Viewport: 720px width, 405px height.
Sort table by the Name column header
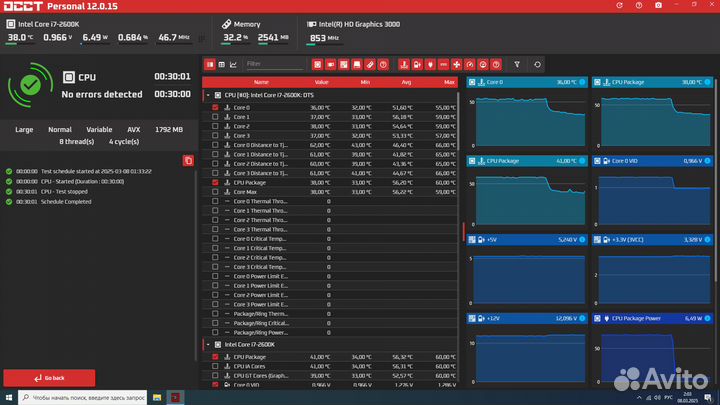[261, 82]
